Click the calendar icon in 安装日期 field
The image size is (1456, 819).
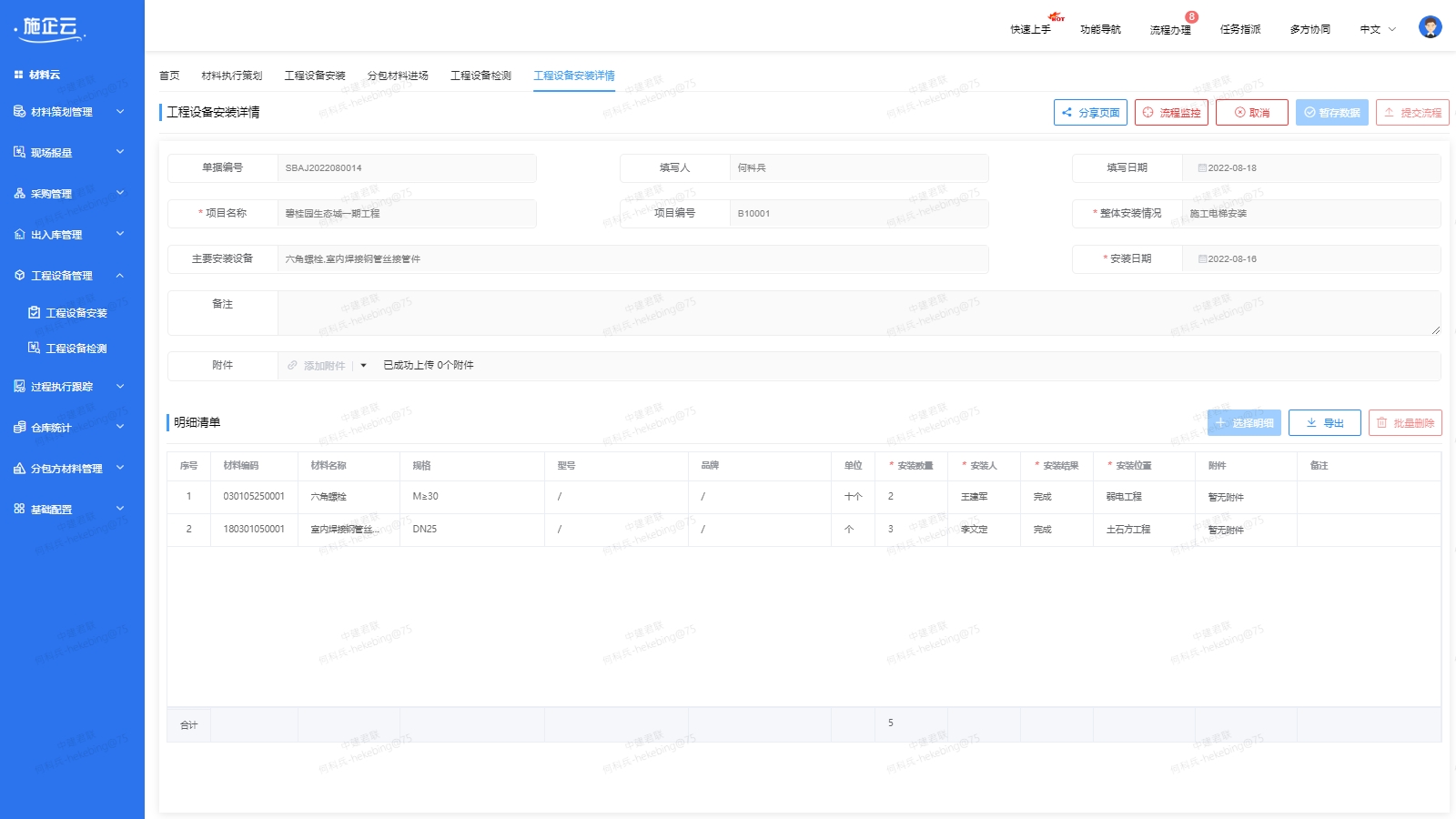(x=1201, y=259)
